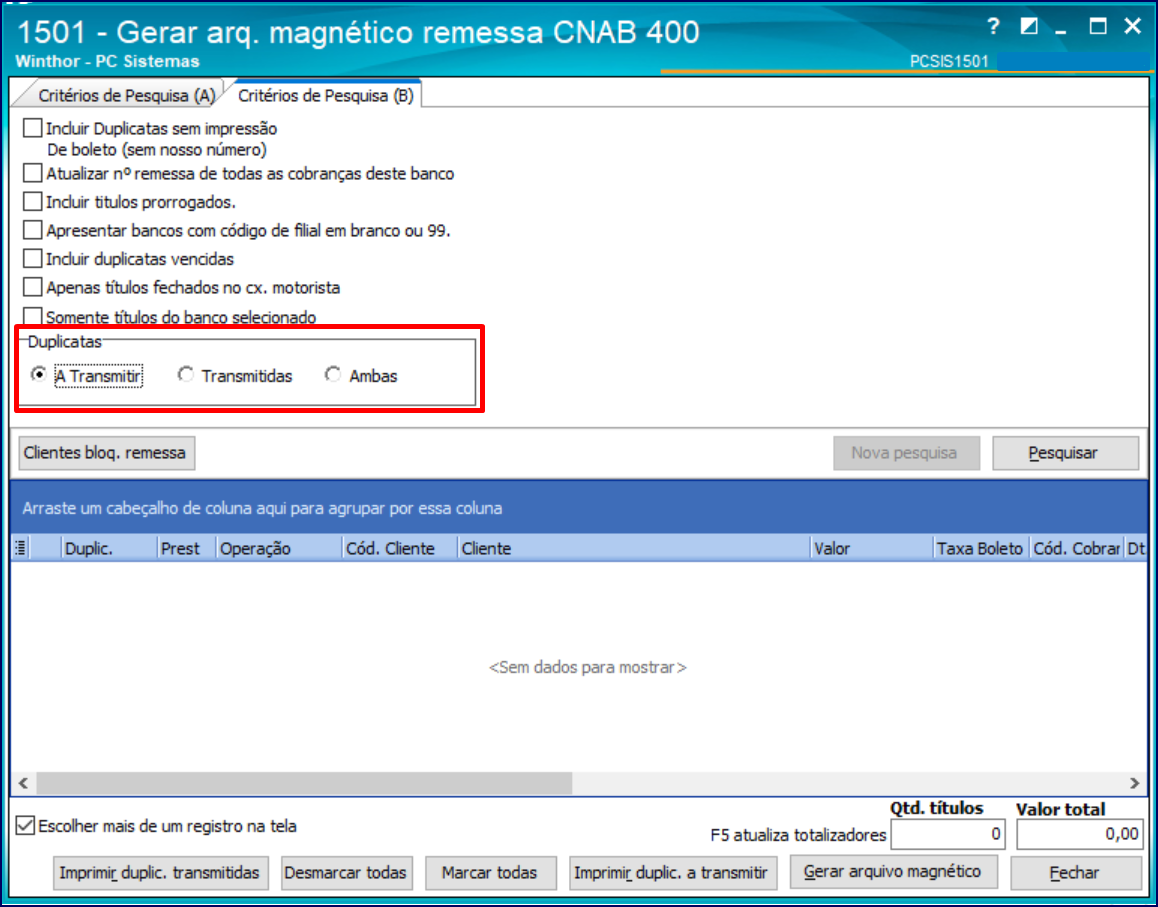1158x907 pixels.
Task: Switch to Critérios de Pesquisa (A) tab
Action: pyautogui.click(x=126, y=95)
